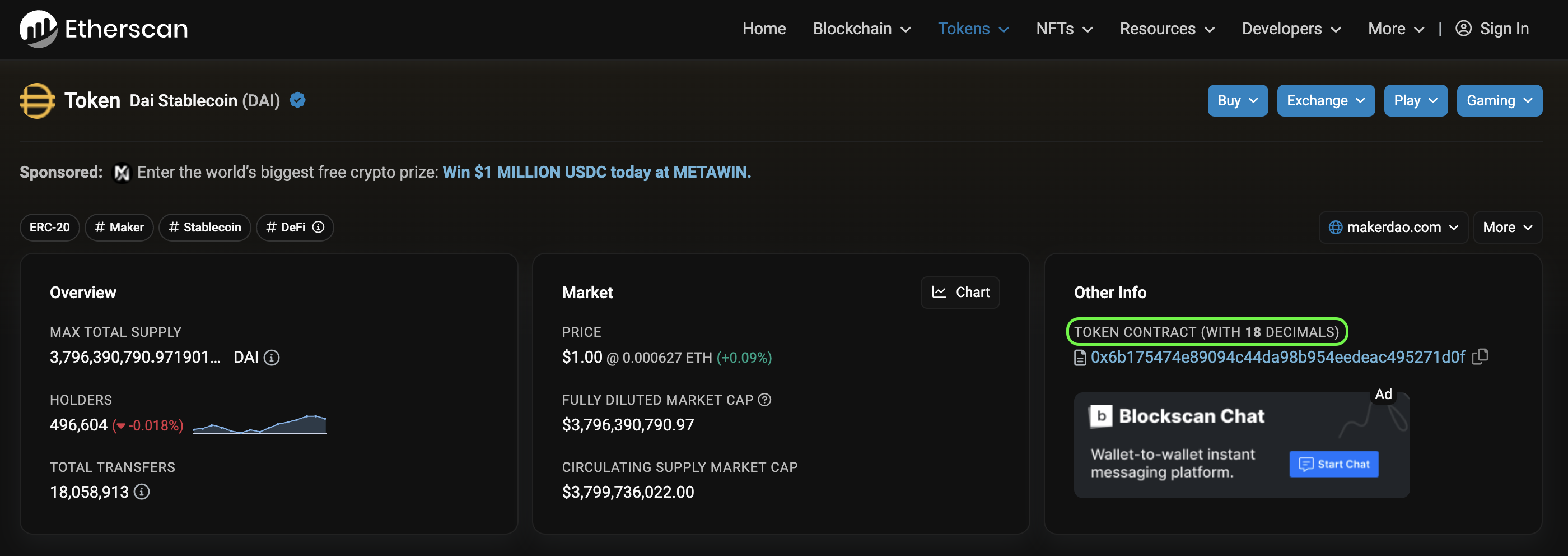Click the contract file icon before address

(1080, 358)
